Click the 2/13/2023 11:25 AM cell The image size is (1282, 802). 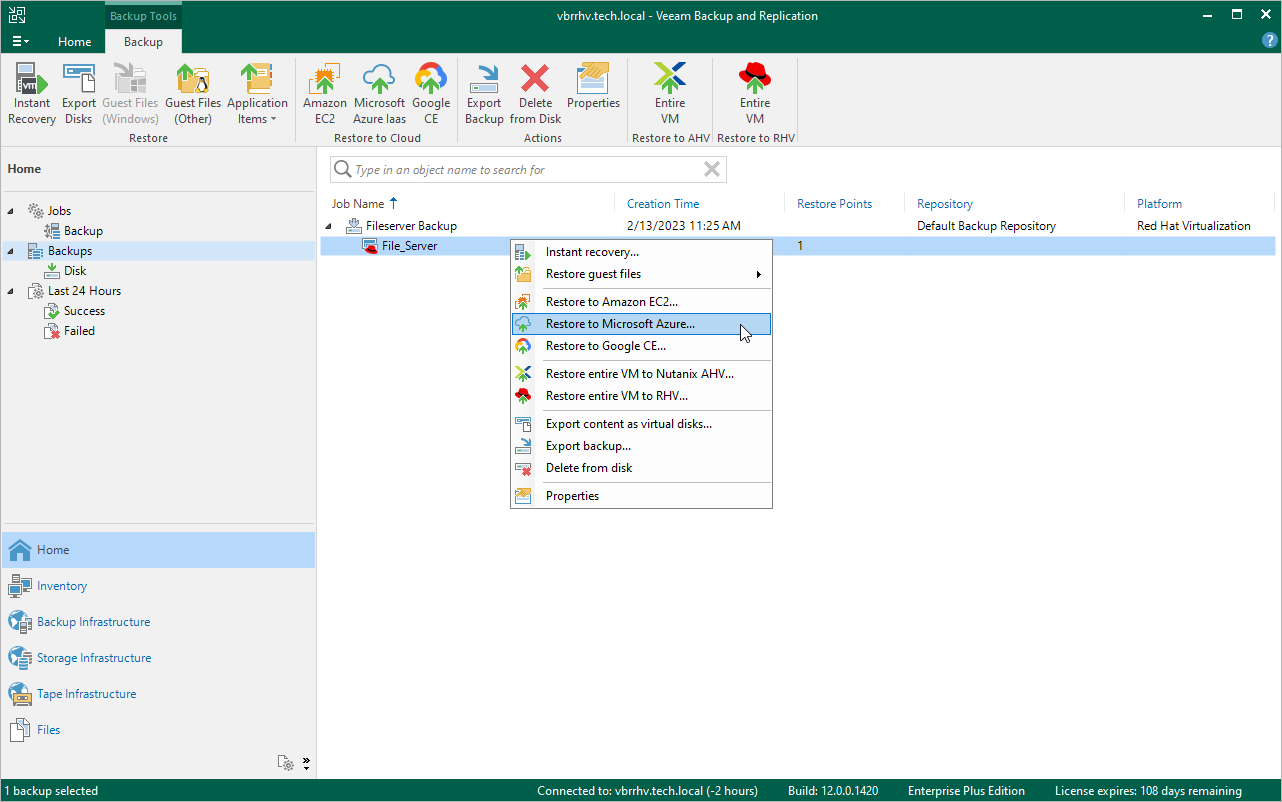[x=684, y=226]
